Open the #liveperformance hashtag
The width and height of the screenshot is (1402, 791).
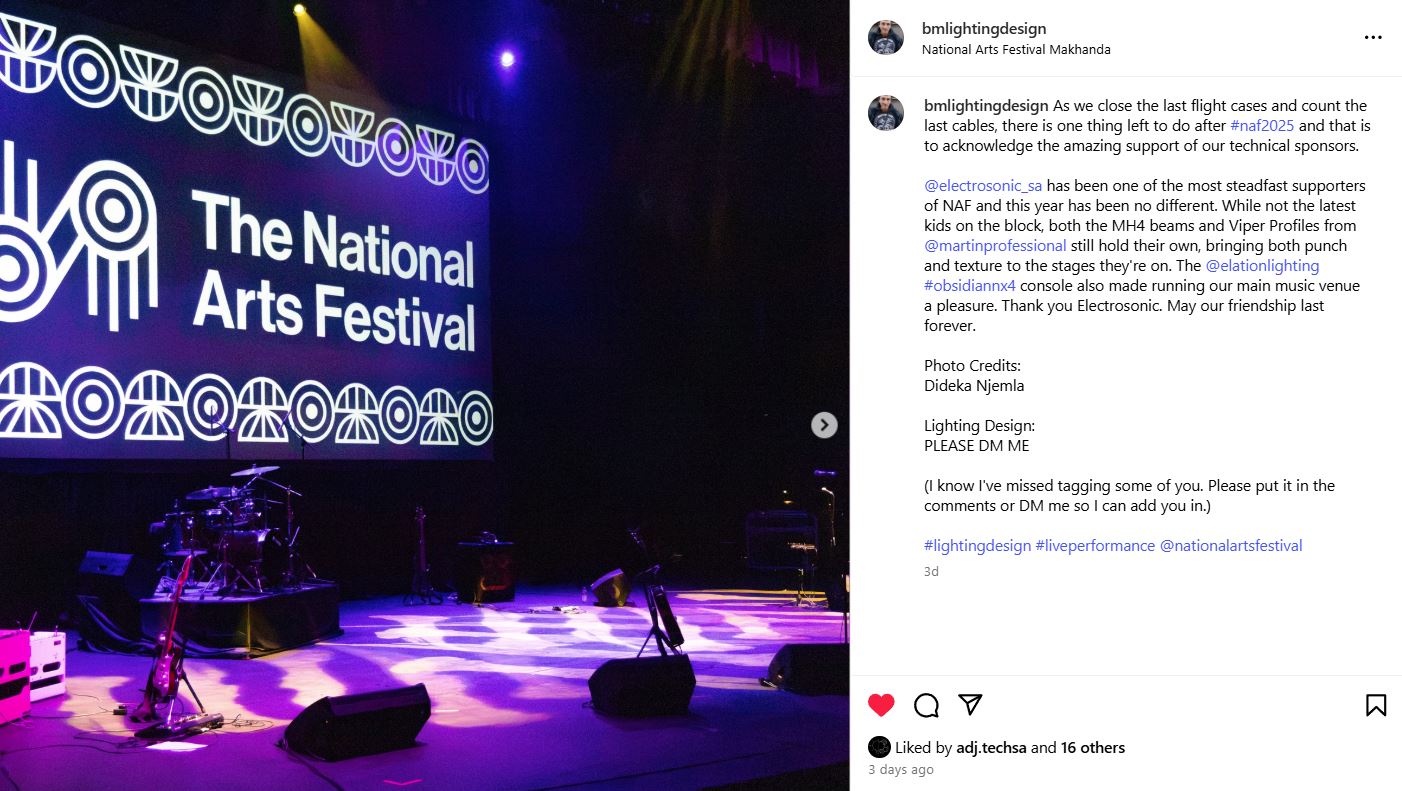(1095, 546)
